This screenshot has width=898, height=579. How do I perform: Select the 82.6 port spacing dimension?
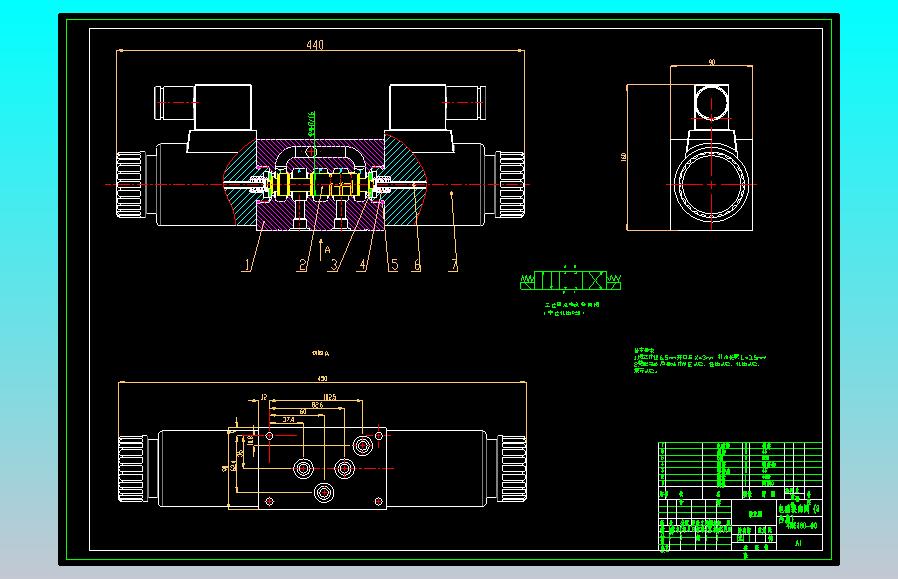coord(317,405)
